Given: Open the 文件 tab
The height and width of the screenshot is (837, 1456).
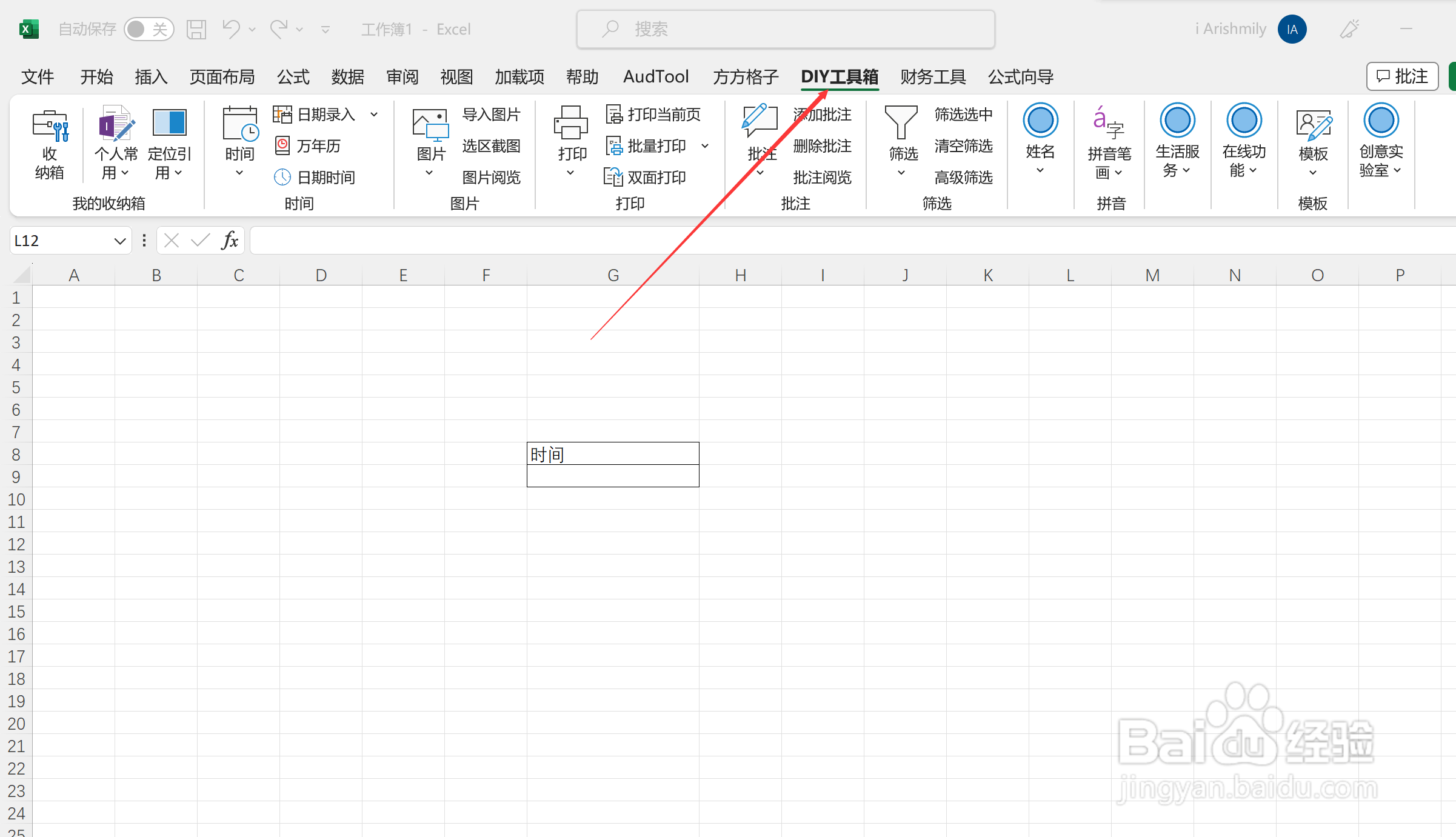Looking at the screenshot, I should point(38,77).
